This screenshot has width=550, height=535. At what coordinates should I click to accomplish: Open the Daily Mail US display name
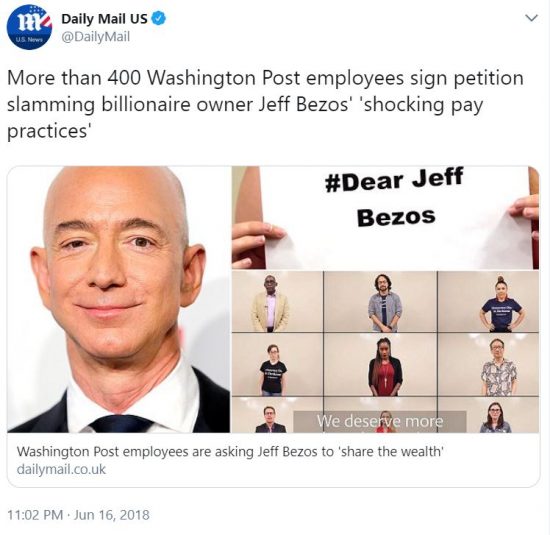[x=104, y=19]
